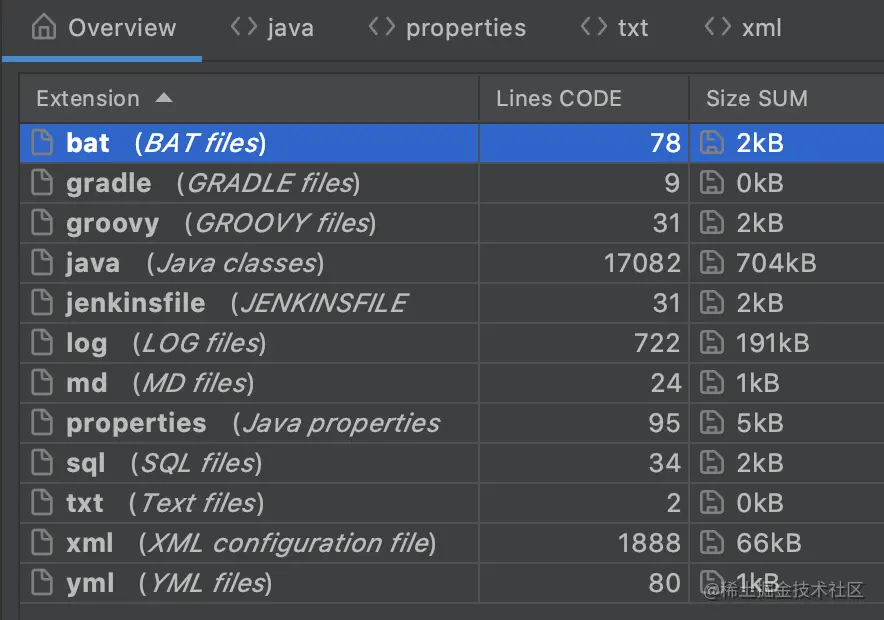The image size is (884, 620).
Task: Select the md (MD files) row
Action: point(452,383)
